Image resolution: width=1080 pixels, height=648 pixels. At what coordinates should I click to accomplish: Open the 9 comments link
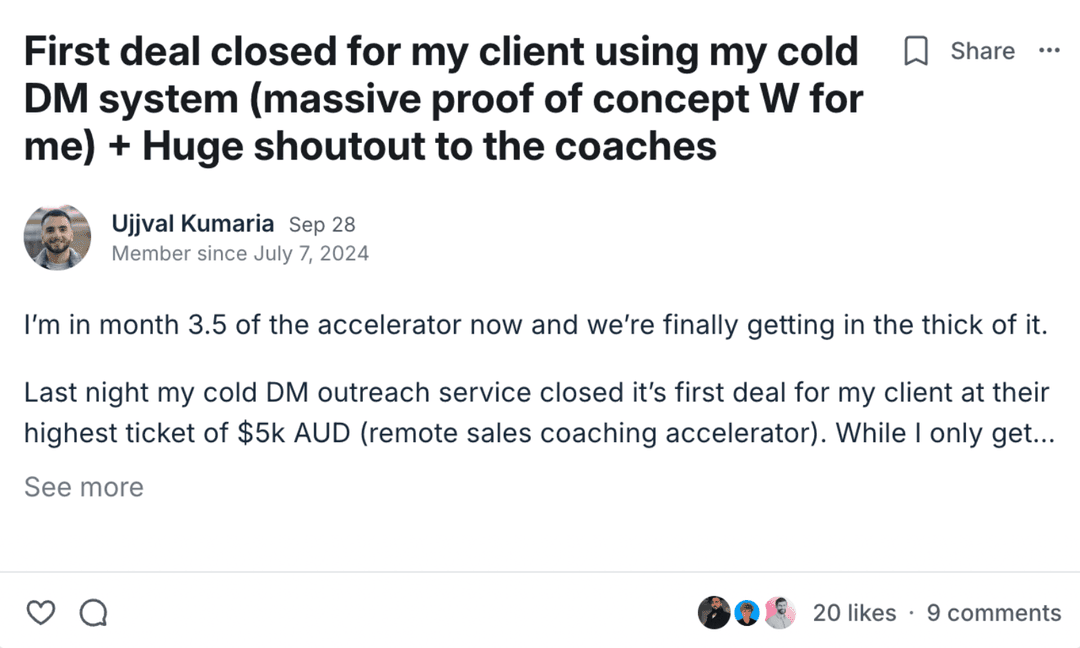click(x=993, y=613)
